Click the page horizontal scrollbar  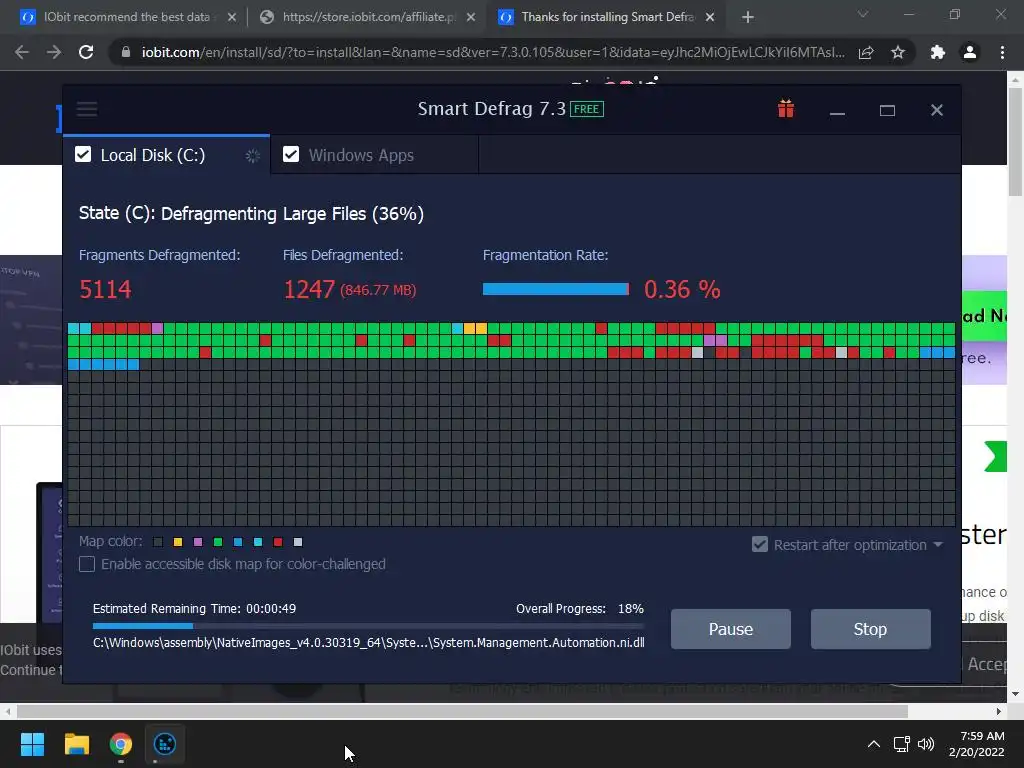[x=462, y=711]
